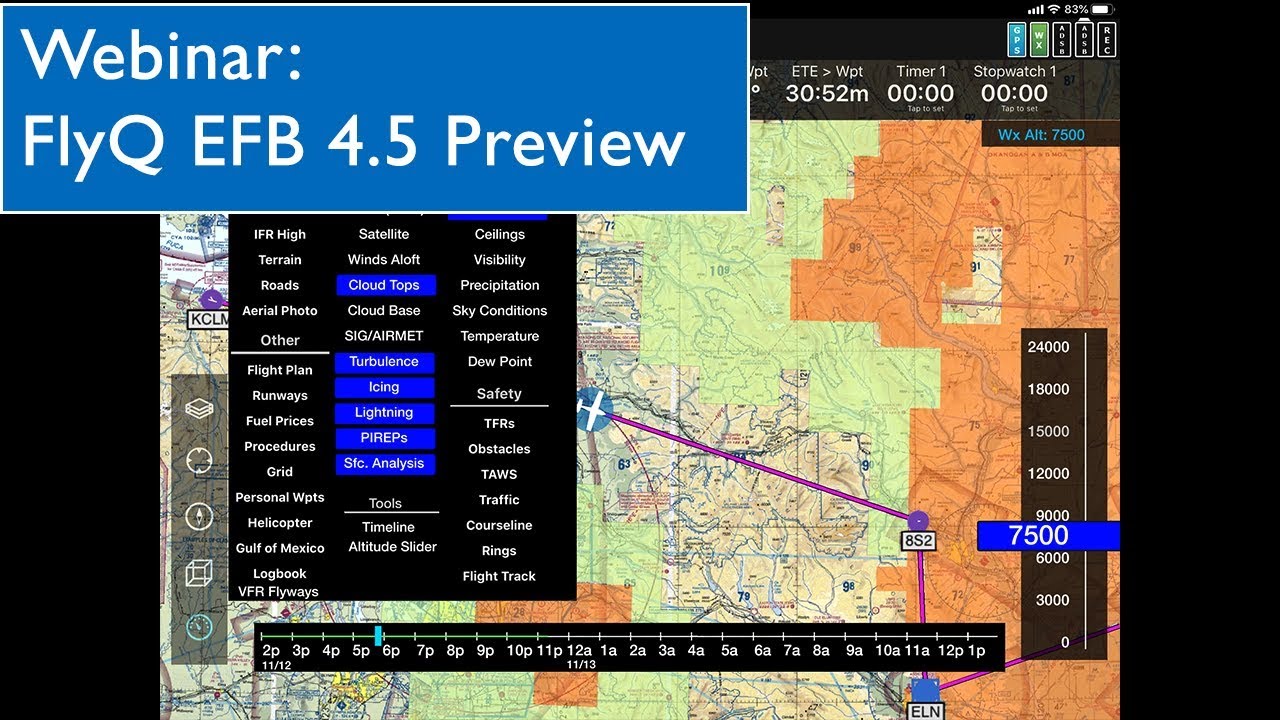Turn off Cloud Tops weather layer

coord(385,285)
